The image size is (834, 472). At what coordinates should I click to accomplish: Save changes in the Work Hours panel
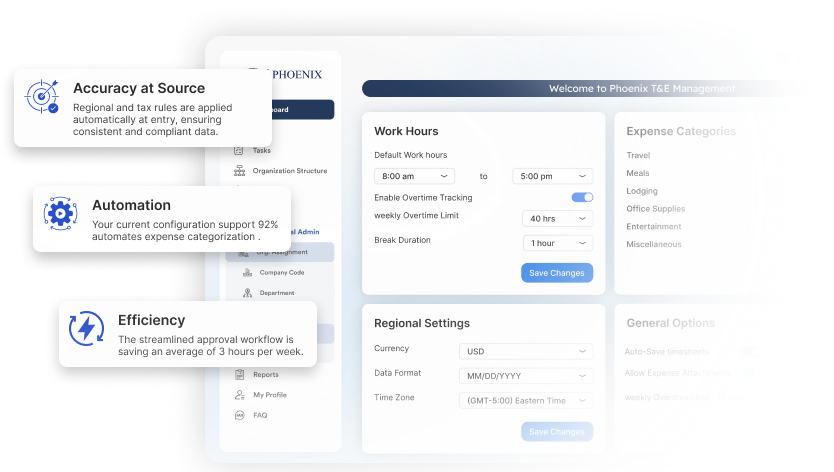[557, 273]
